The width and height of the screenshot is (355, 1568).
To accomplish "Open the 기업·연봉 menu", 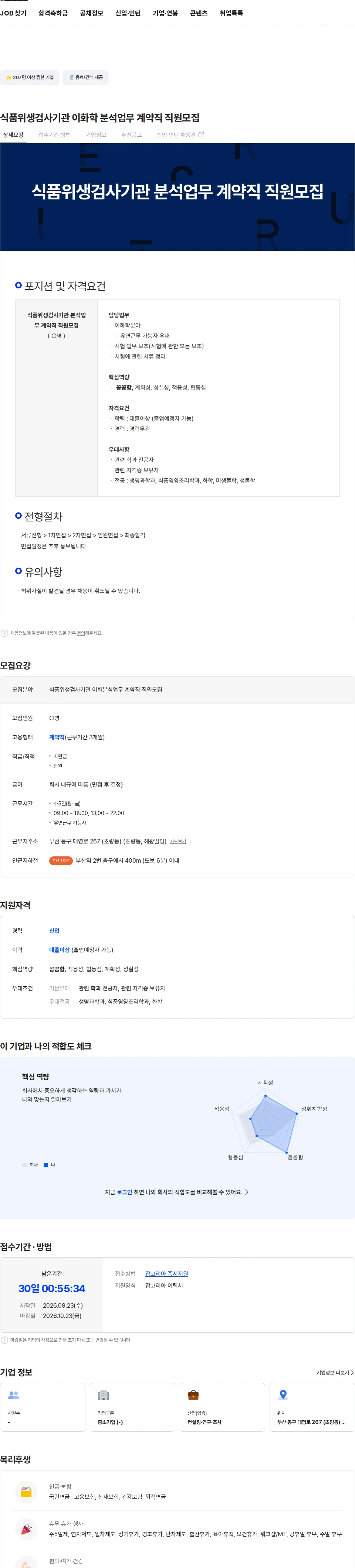I will 165,13.
